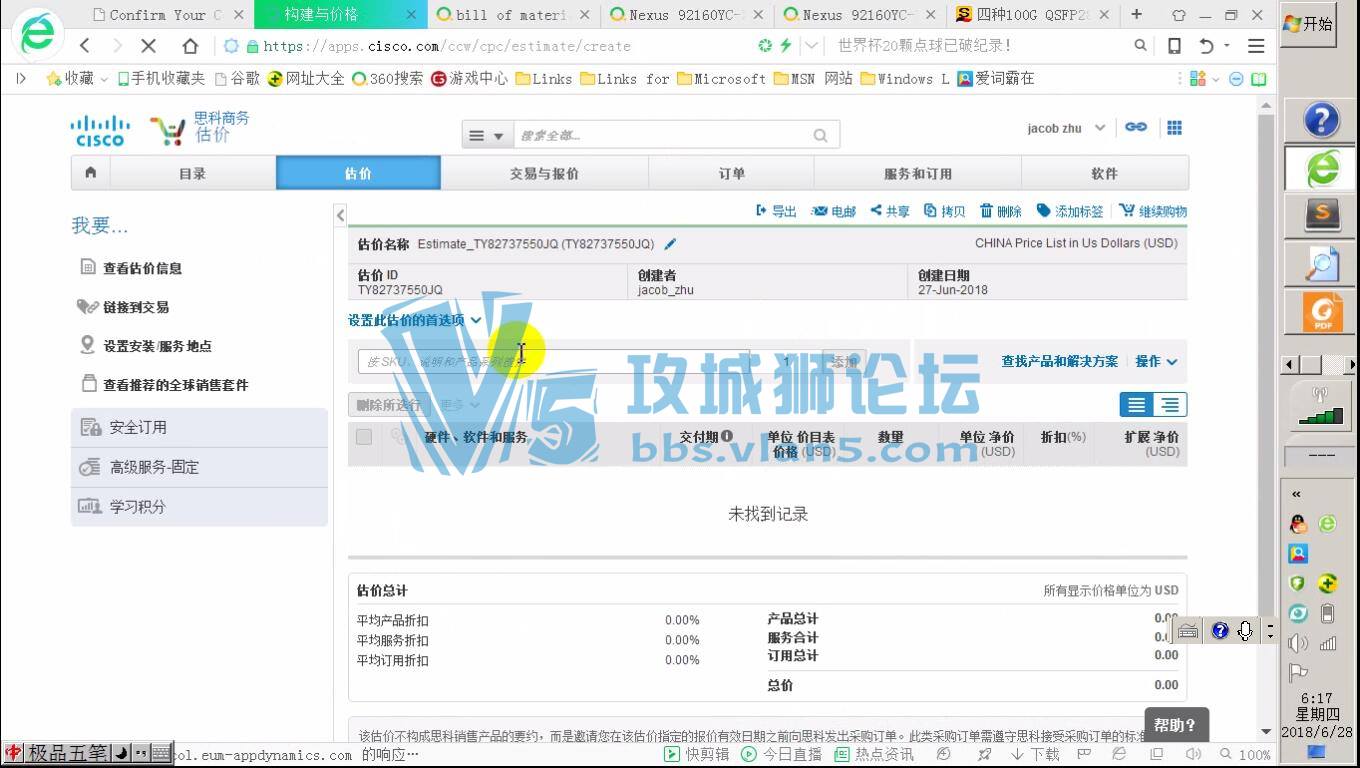1360x768 pixels.
Task: Click the address bar search magnifier icon
Action: pyautogui.click(x=1141, y=46)
